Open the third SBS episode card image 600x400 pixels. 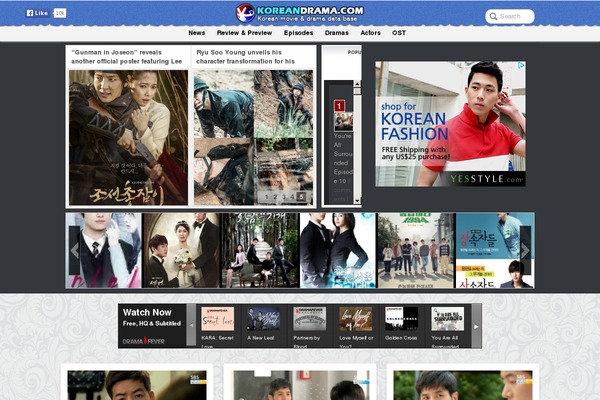[463, 385]
